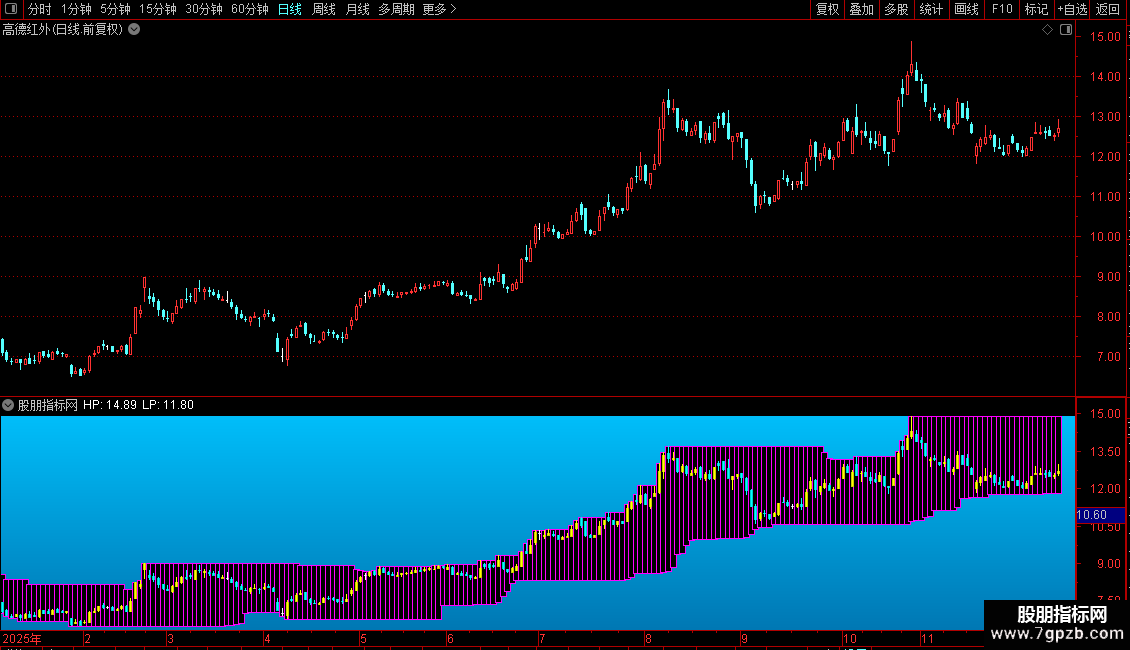Open dropdown next to 高德红外 title
Viewport: 1130px width, 650px height.
pyautogui.click(x=134, y=30)
